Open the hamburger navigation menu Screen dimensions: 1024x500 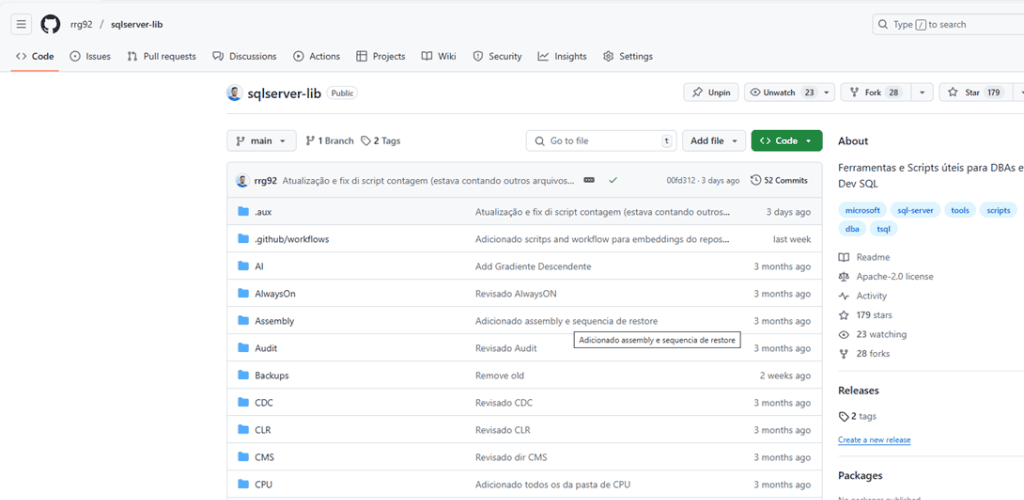pyautogui.click(x=22, y=24)
